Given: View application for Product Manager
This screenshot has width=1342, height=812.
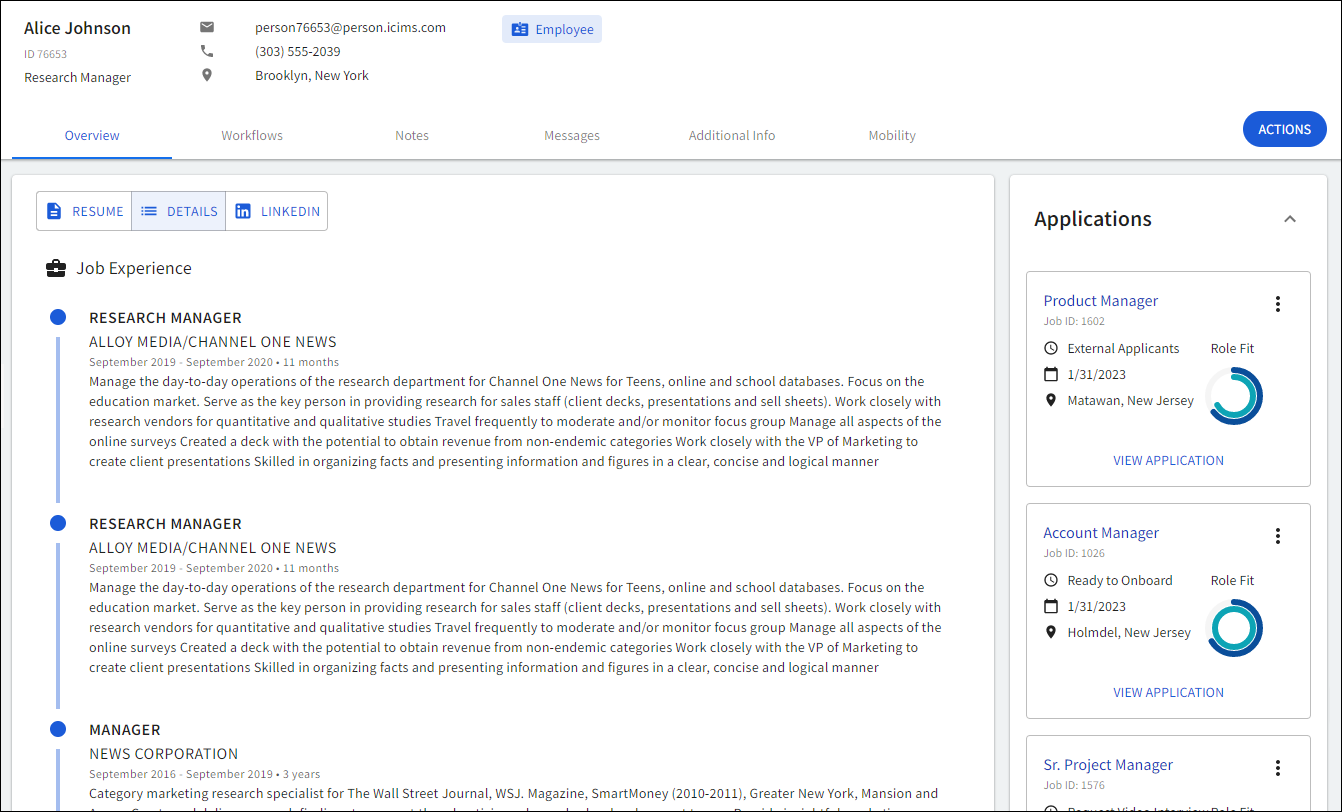Looking at the screenshot, I should pyautogui.click(x=1168, y=460).
